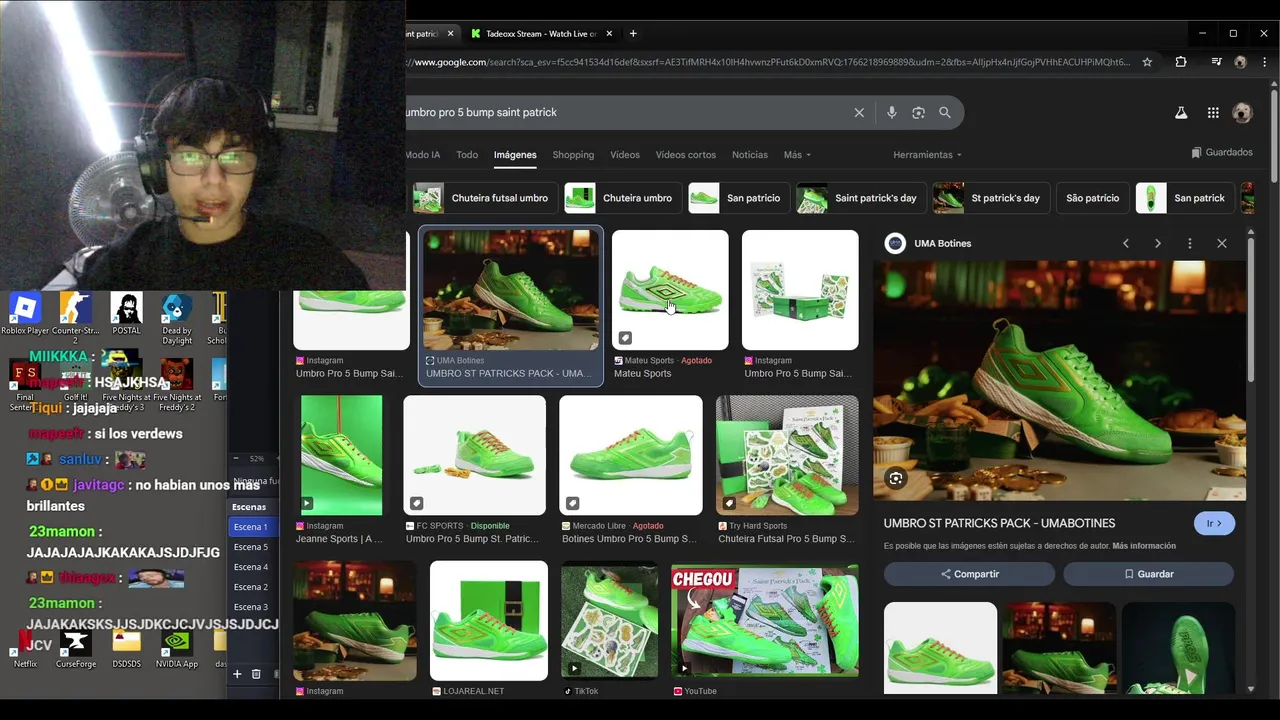Open Roblox Player desktop shortcut

25,315
